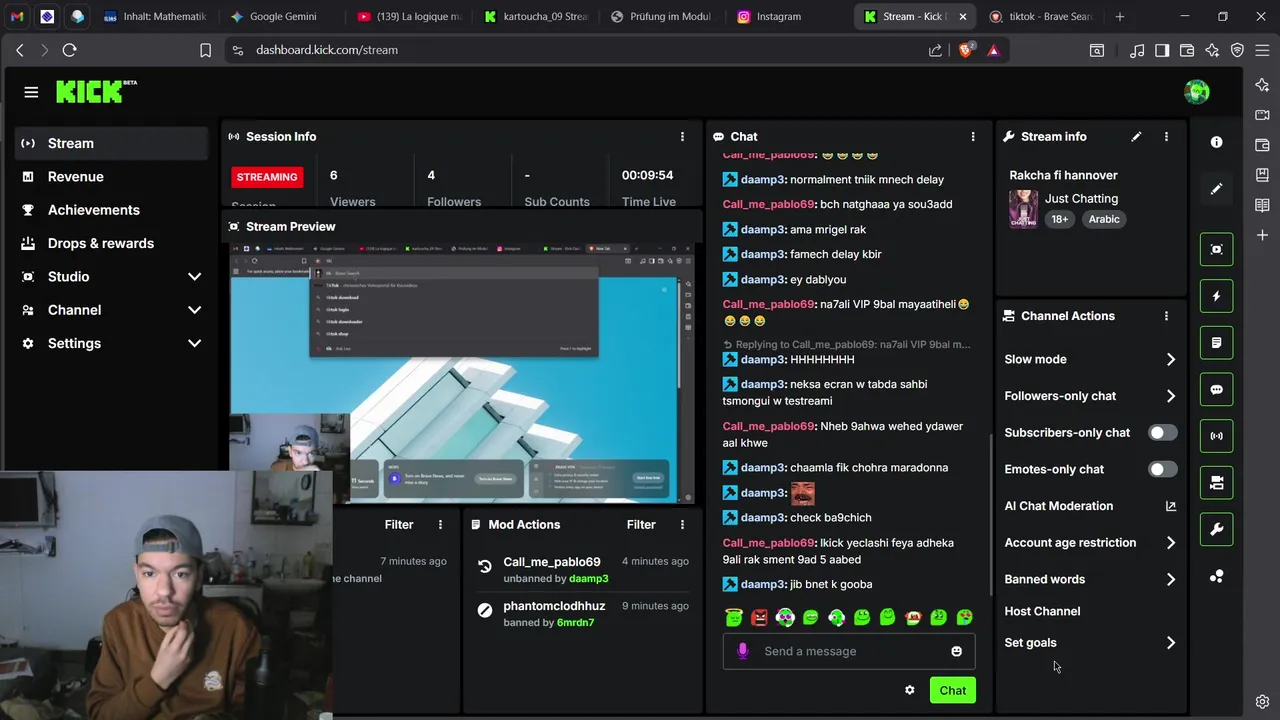This screenshot has height=720, width=1280.
Task: Edit stream info with the pencil icon
Action: pos(1136,137)
